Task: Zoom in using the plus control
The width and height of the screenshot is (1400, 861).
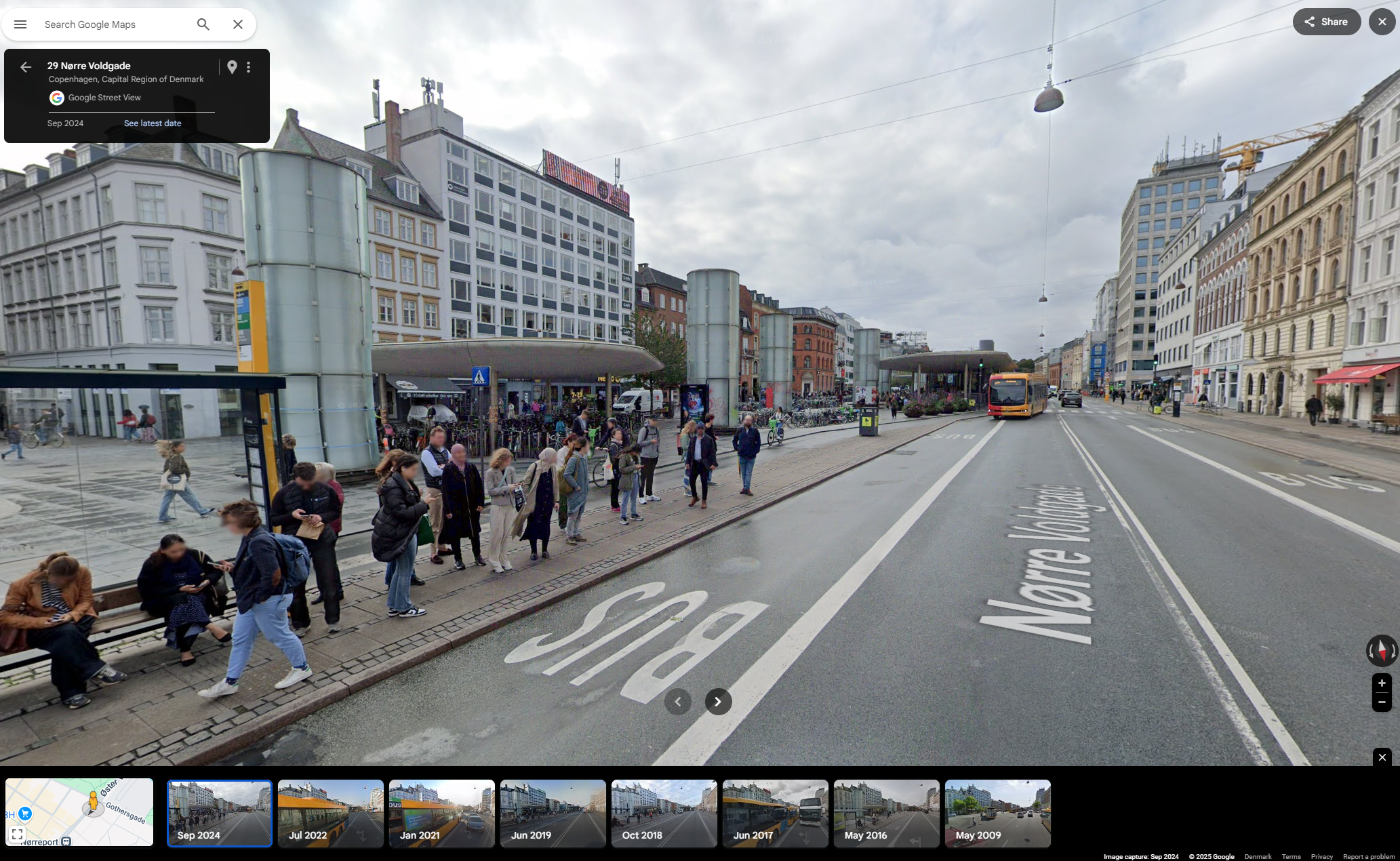Action: click(x=1382, y=683)
